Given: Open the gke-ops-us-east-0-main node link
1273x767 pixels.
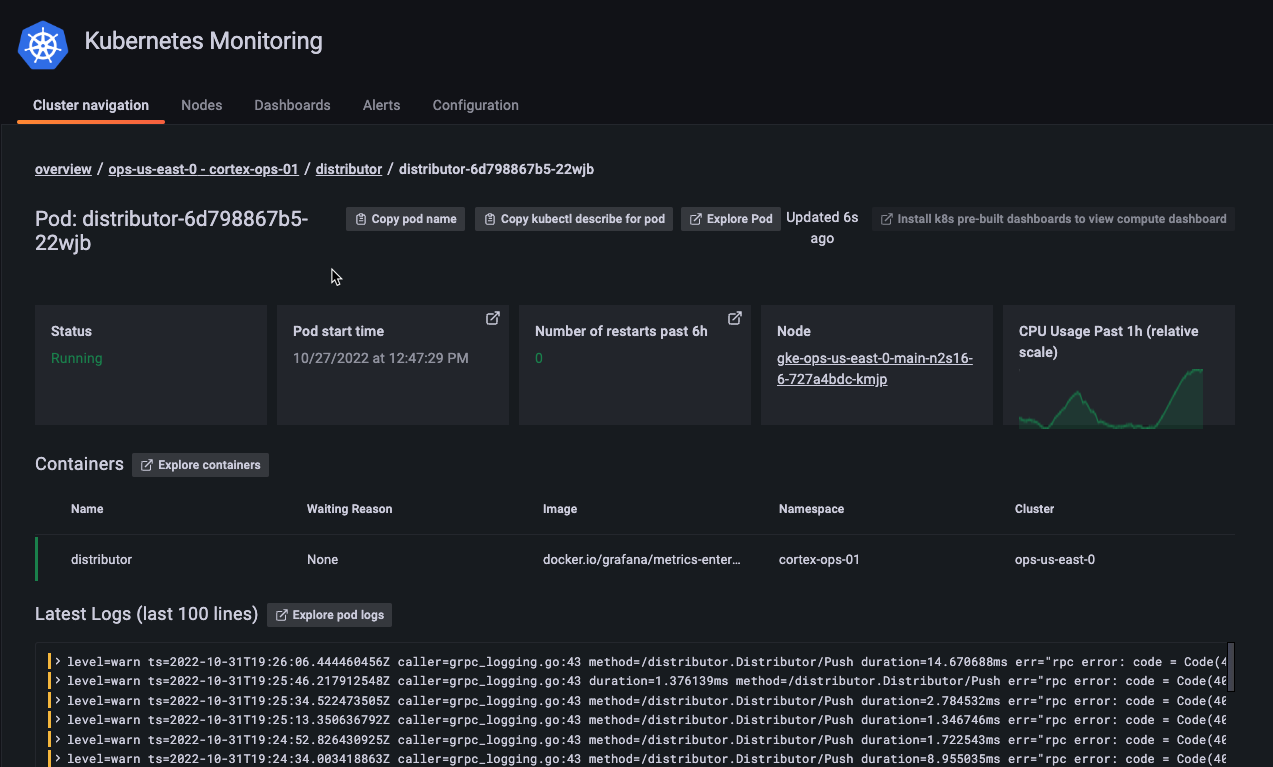Looking at the screenshot, I should pos(875,369).
